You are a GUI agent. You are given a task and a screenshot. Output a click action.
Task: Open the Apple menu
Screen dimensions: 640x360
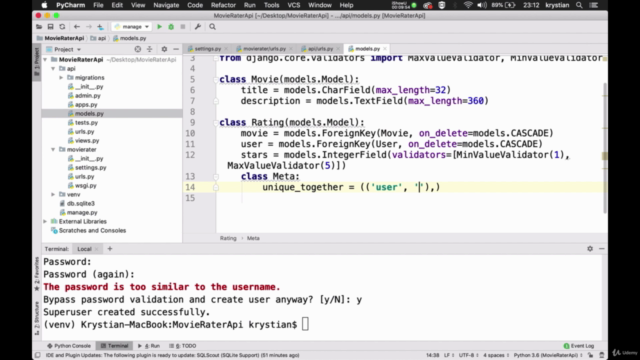click(x=44, y=5)
